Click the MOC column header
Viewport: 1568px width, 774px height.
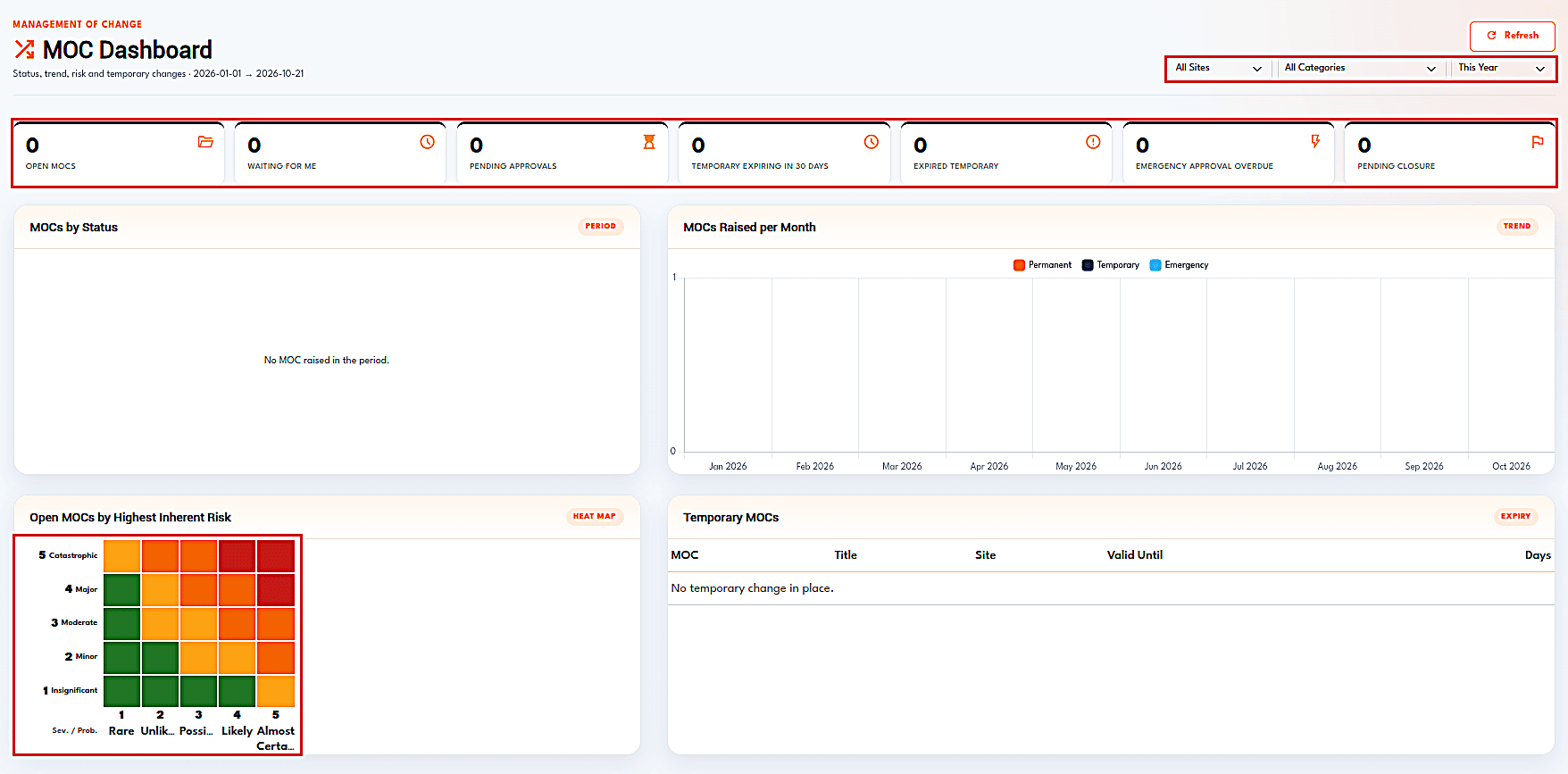(685, 555)
